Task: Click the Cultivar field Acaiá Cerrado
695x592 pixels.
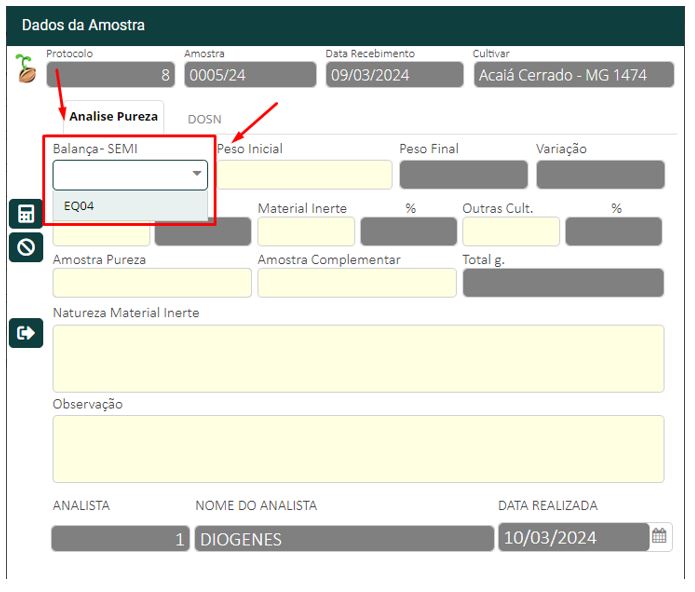Action: [x=573, y=75]
